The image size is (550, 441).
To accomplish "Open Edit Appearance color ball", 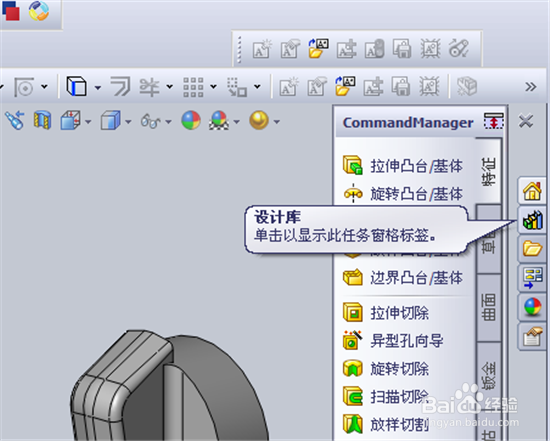I will pyautogui.click(x=191, y=120).
